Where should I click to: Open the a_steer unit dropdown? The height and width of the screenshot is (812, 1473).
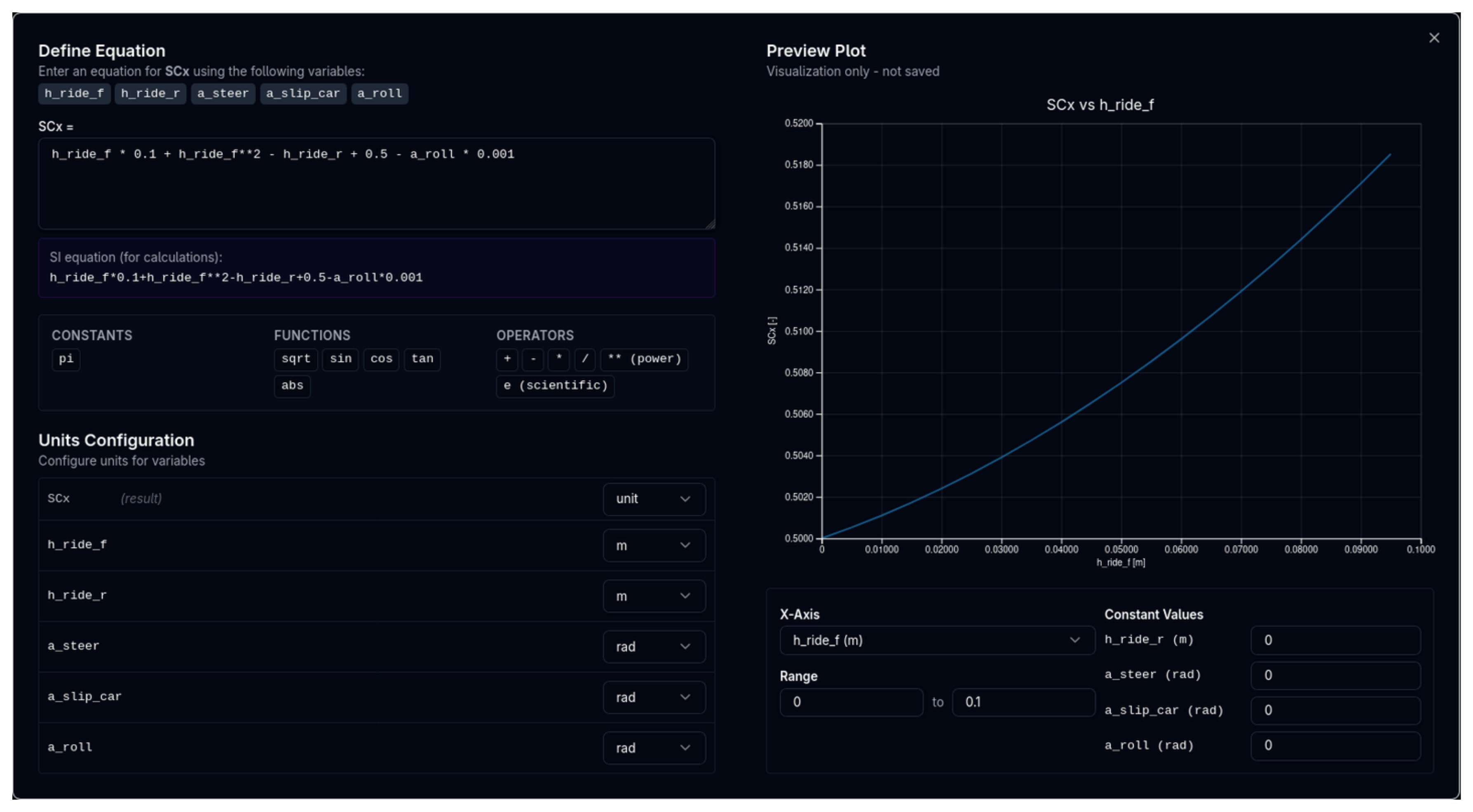click(654, 647)
